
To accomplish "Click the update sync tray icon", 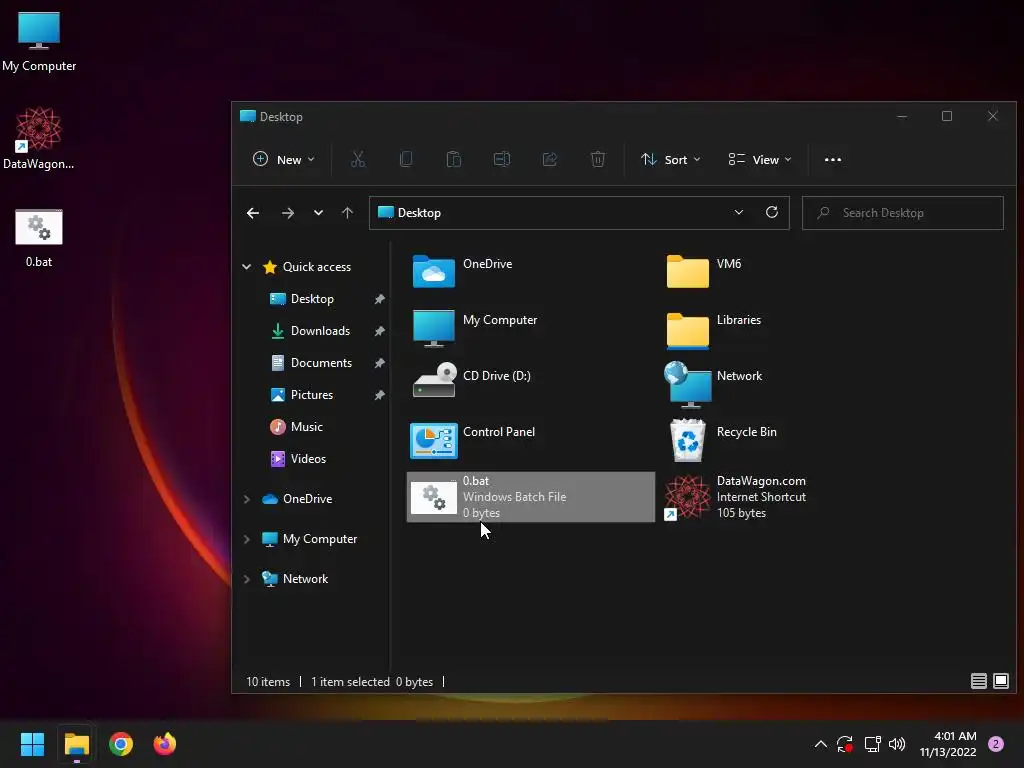I will [845, 744].
